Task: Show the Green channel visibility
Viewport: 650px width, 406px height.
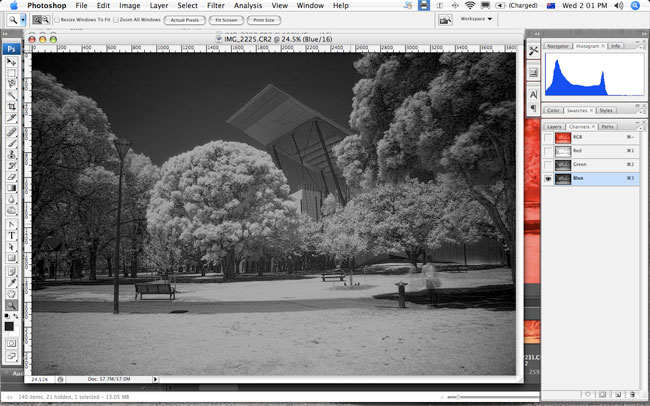Action: [x=548, y=165]
